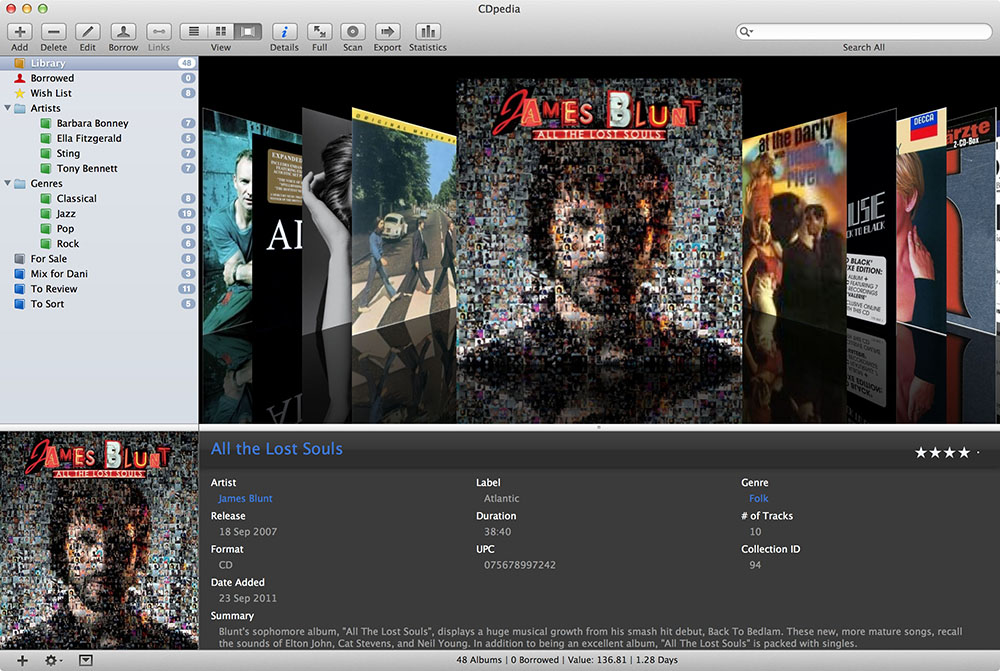Click the add collection plus button
Viewport: 1000px width, 671px height.
pyautogui.click(x=22, y=661)
